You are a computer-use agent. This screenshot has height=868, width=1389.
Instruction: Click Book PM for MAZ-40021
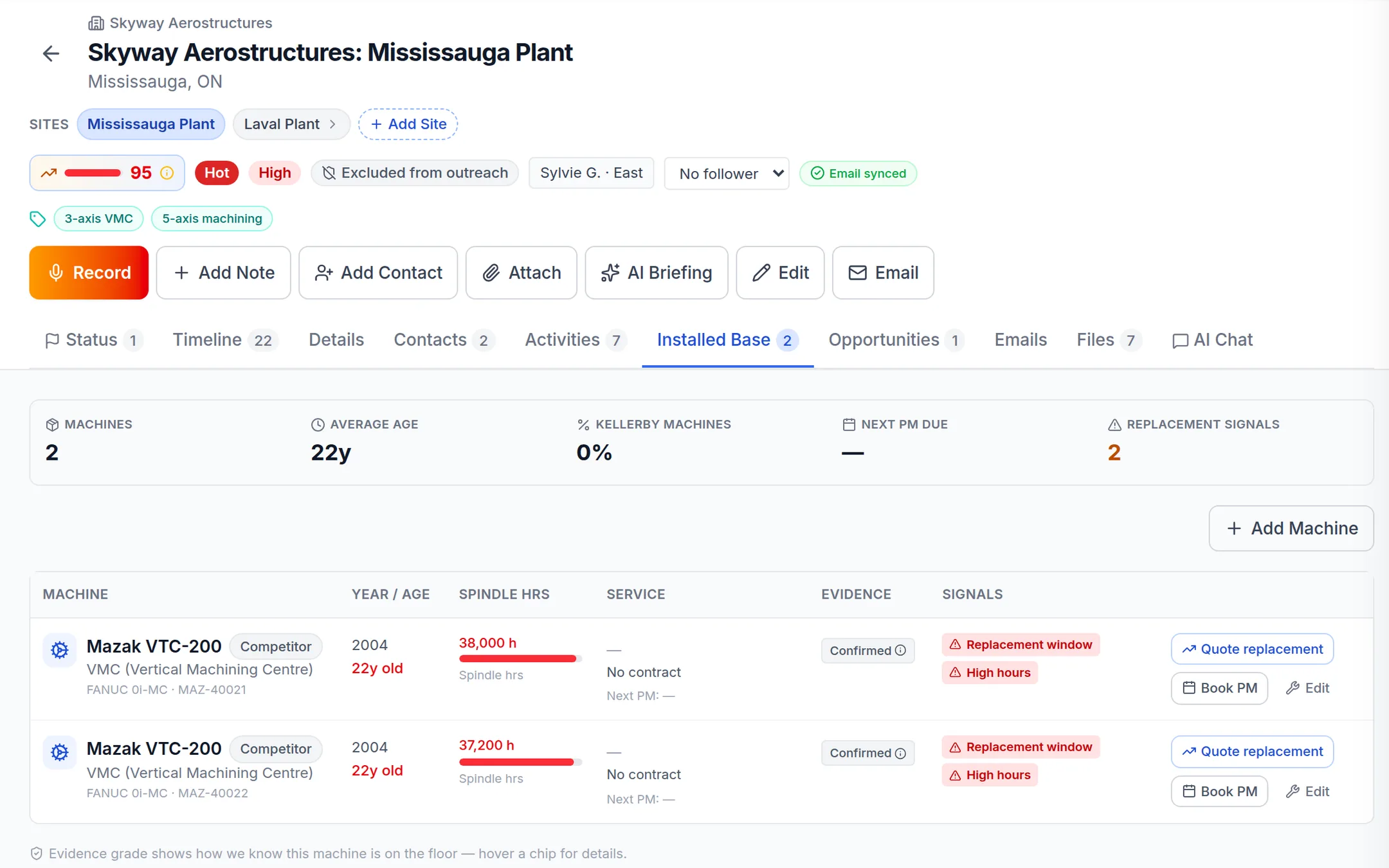1219,689
